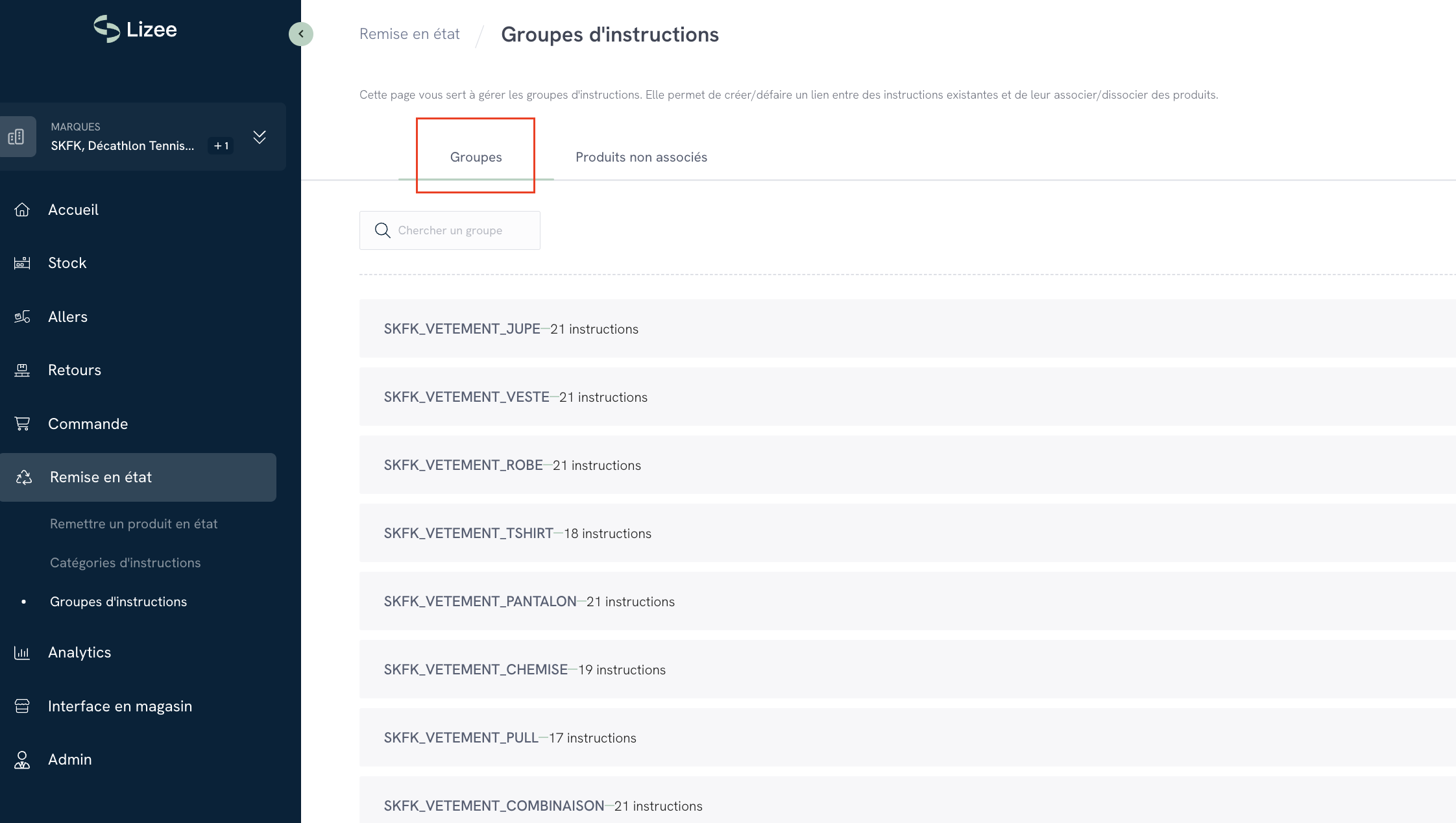Open Catégories d'instructions submenu link
This screenshot has width=1456, height=823.
[125, 563]
